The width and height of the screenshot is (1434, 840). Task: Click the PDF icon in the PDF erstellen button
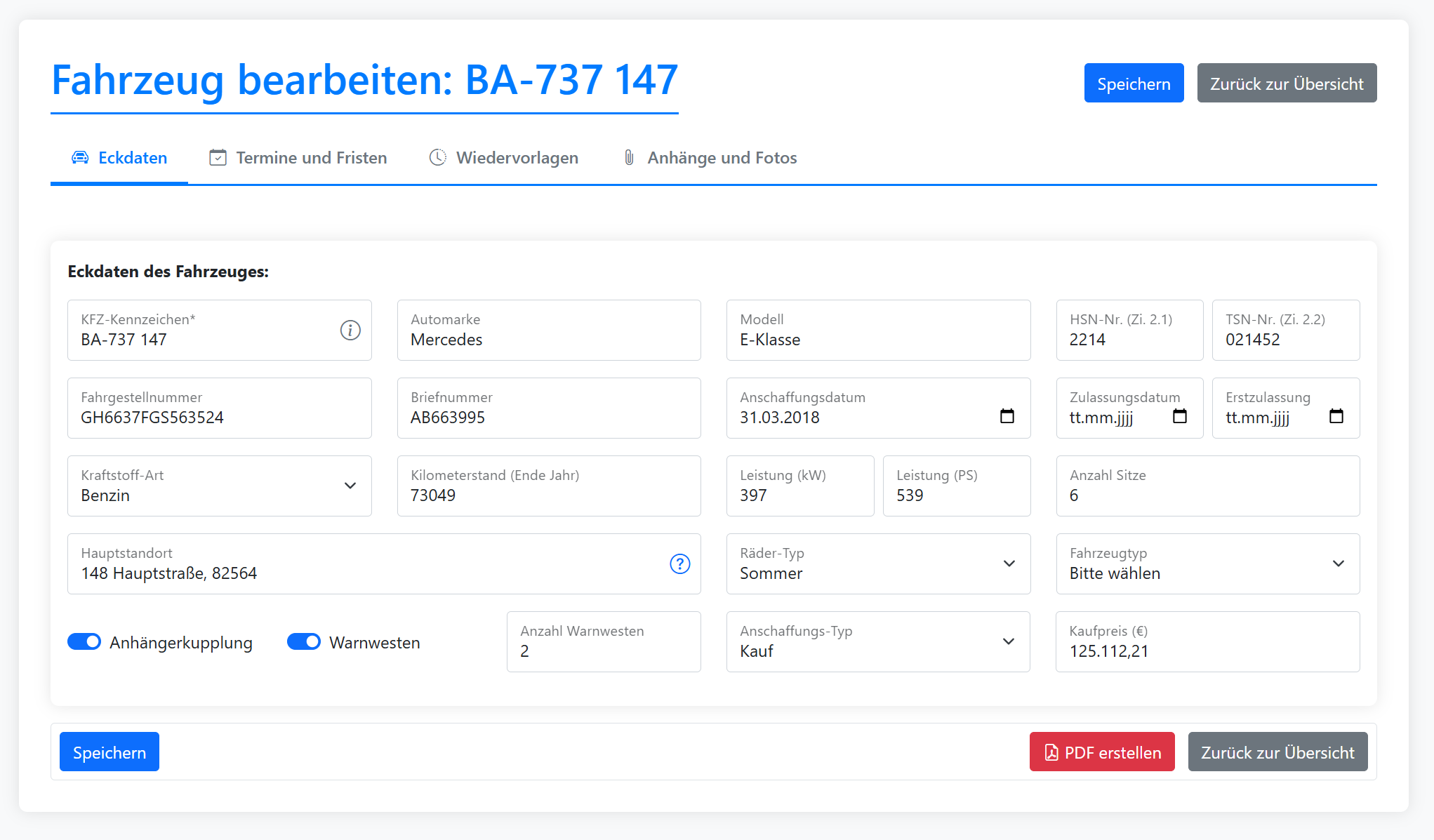[1051, 752]
